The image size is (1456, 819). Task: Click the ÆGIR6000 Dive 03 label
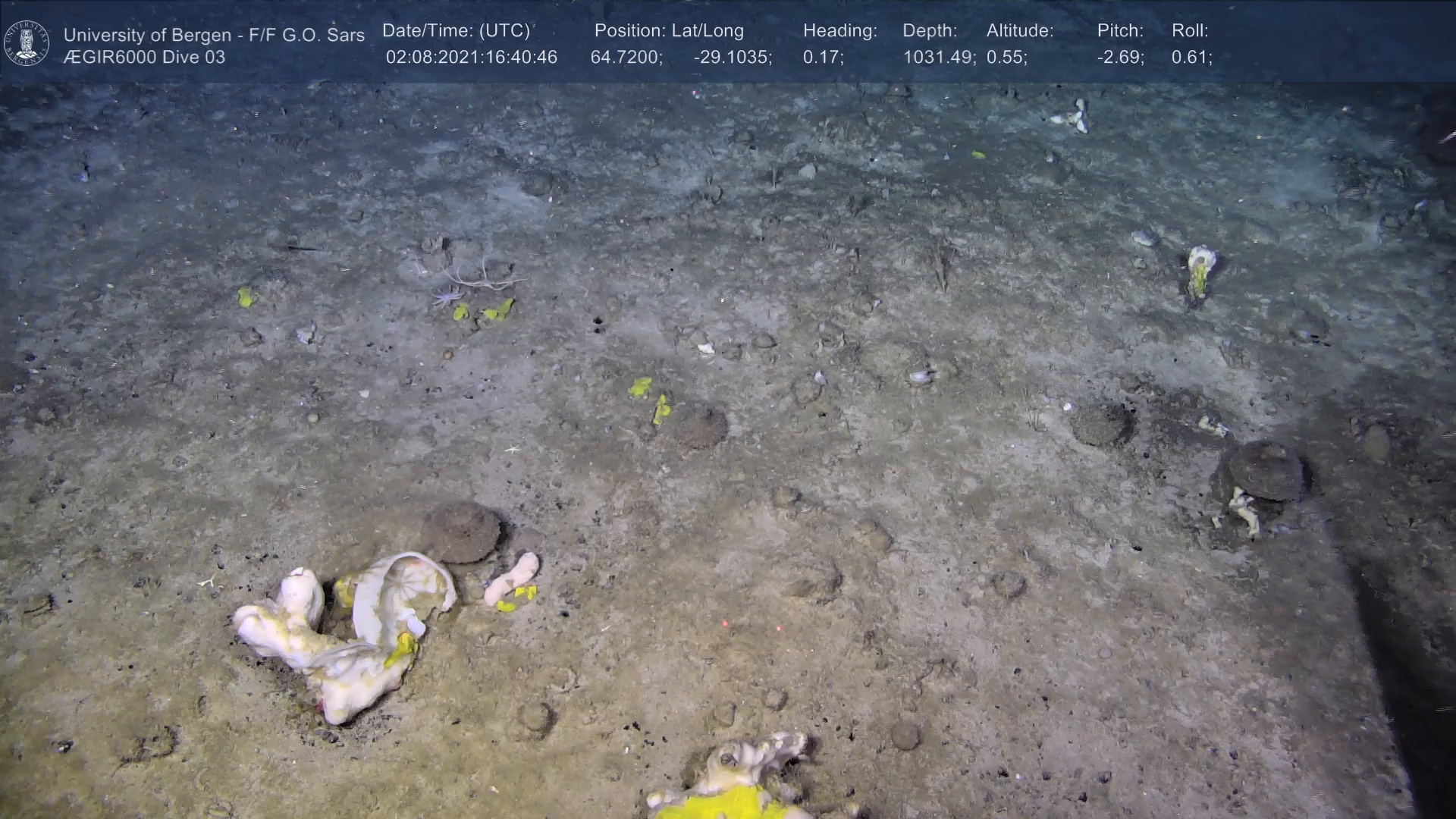tap(144, 58)
